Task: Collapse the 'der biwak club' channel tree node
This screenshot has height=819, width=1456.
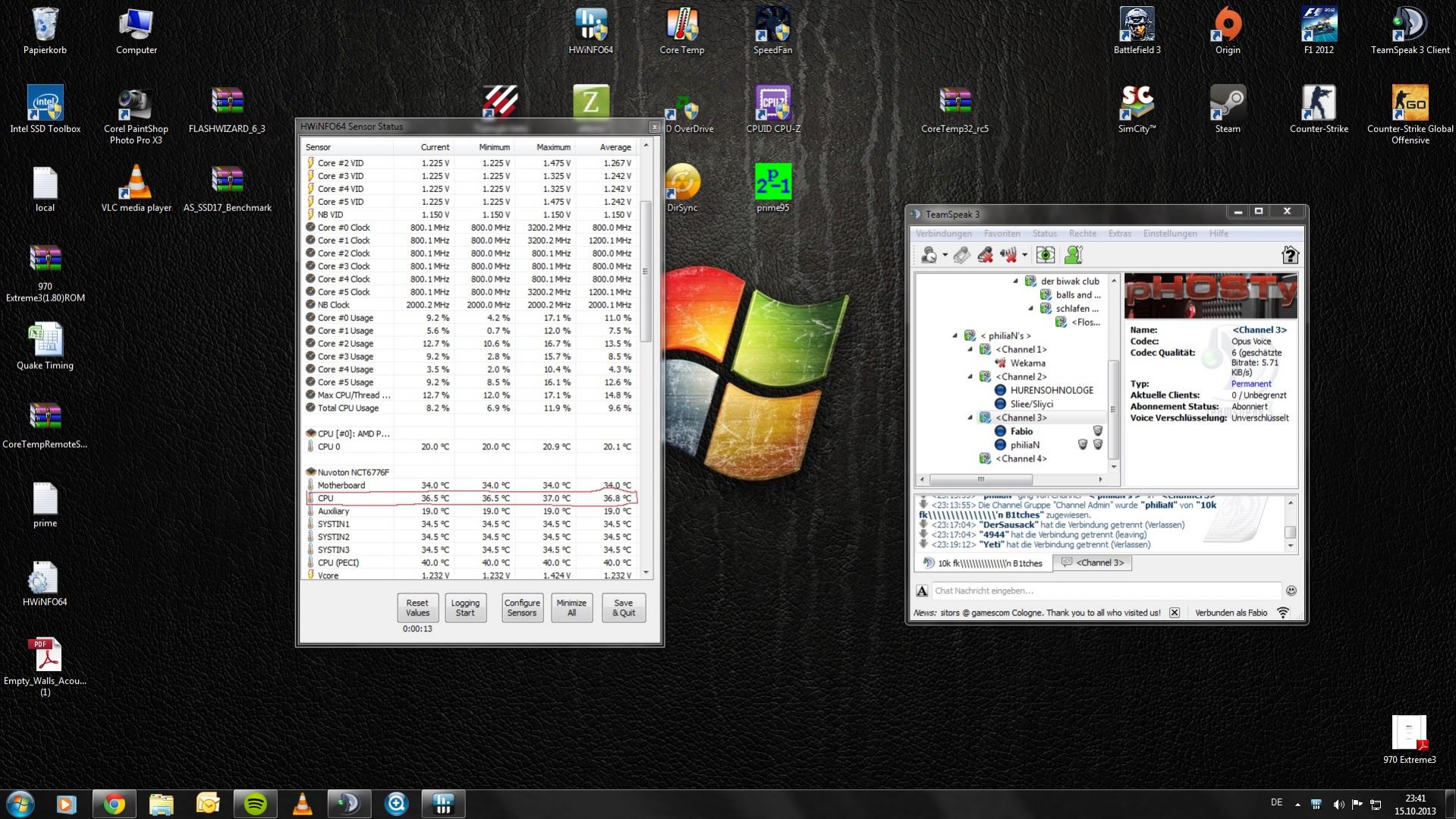Action: pos(1016,282)
